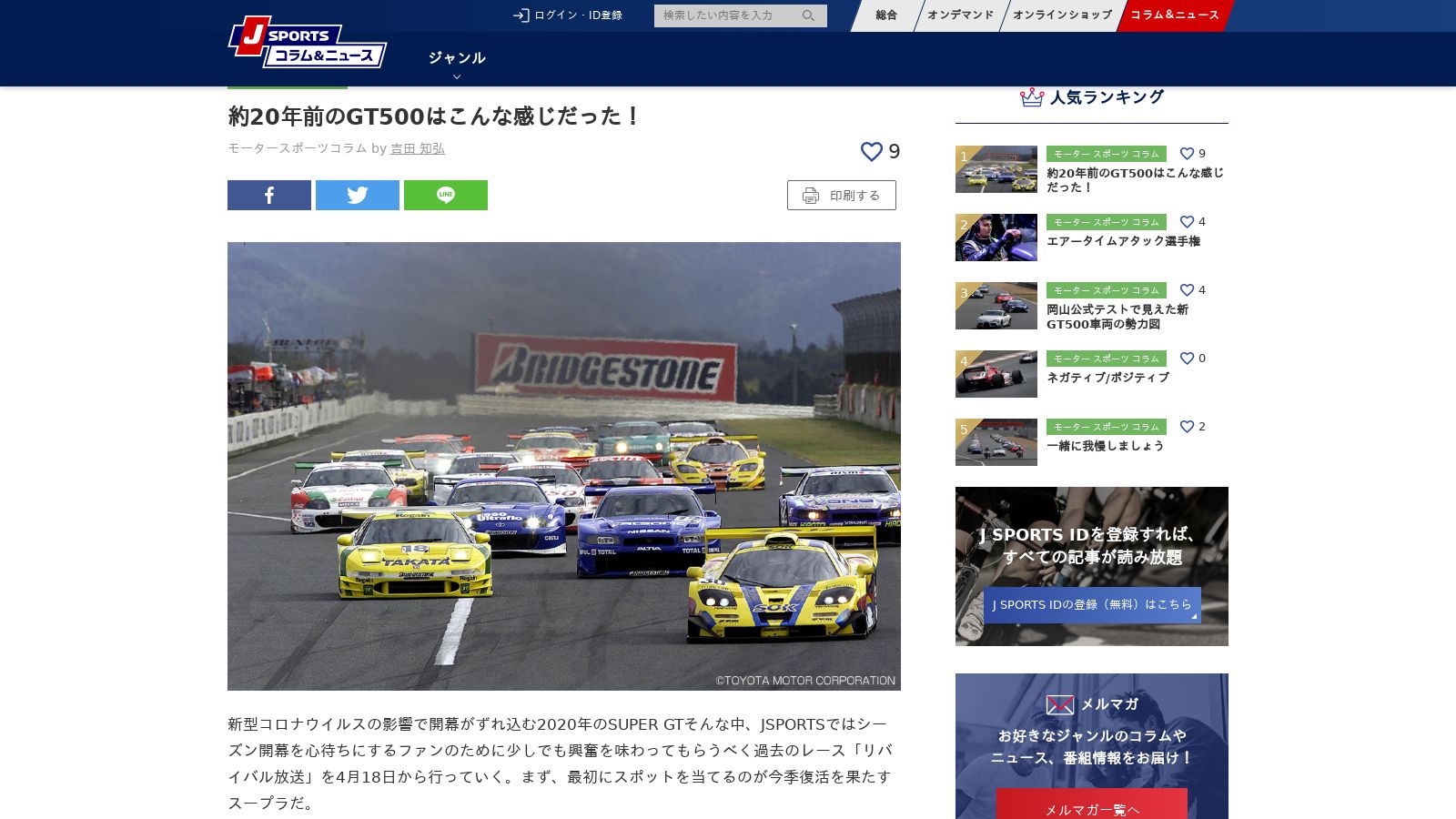The width and height of the screenshot is (1456, 819).
Task: Open ranking article 一緒に我慢しましょう
Action: (x=1106, y=446)
